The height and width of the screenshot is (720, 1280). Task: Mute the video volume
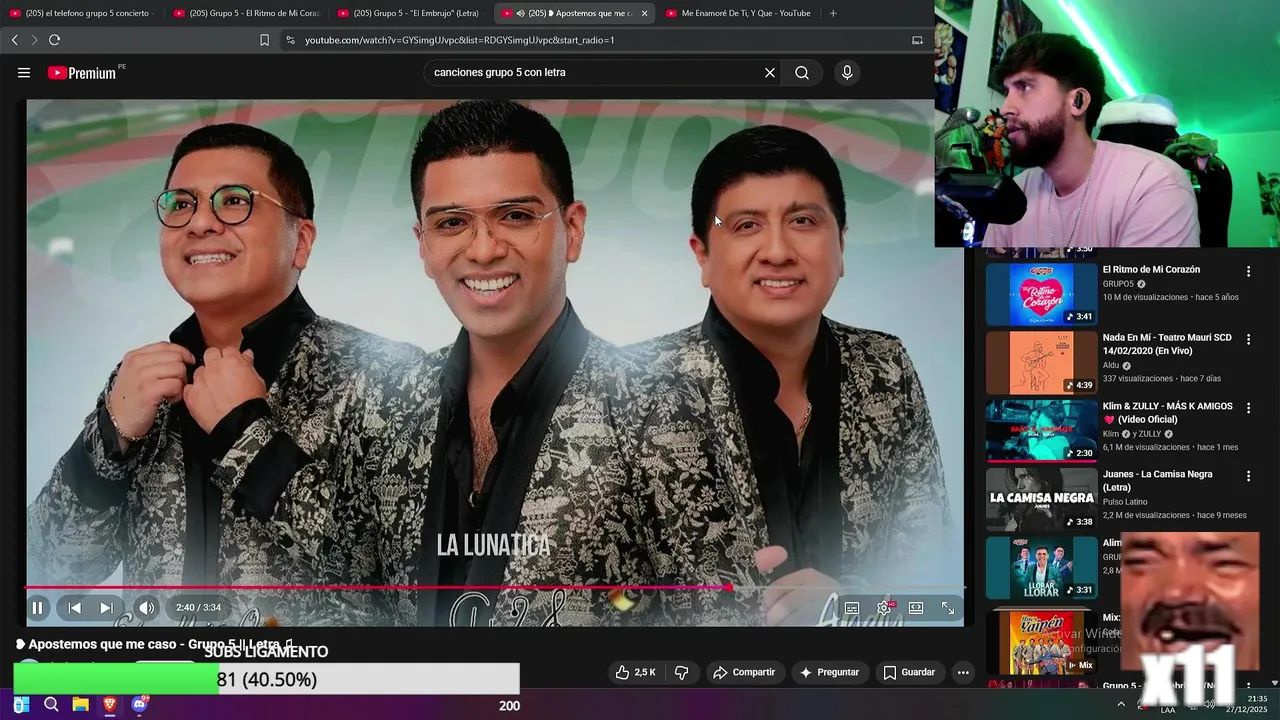pyautogui.click(x=147, y=607)
